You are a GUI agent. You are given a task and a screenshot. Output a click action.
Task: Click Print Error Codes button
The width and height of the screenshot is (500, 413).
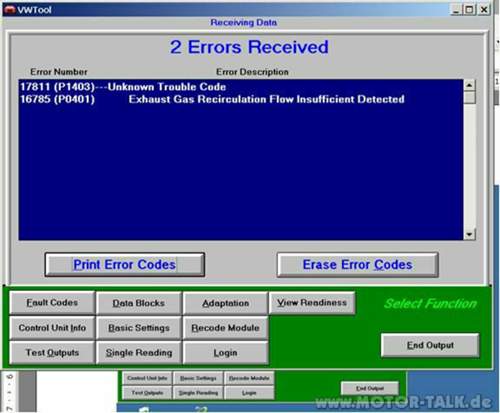point(125,265)
